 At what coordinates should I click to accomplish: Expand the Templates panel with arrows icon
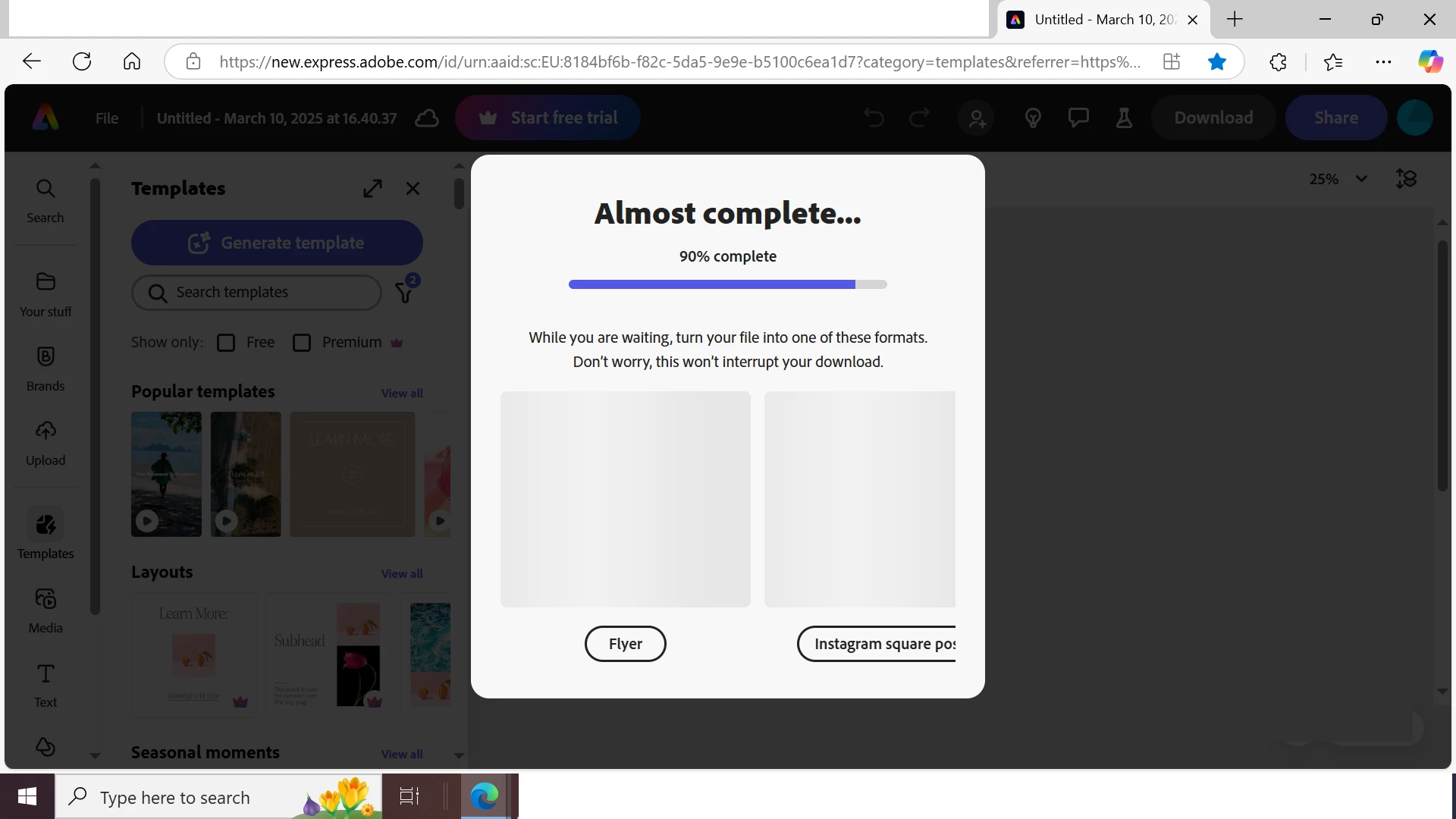pyautogui.click(x=372, y=188)
